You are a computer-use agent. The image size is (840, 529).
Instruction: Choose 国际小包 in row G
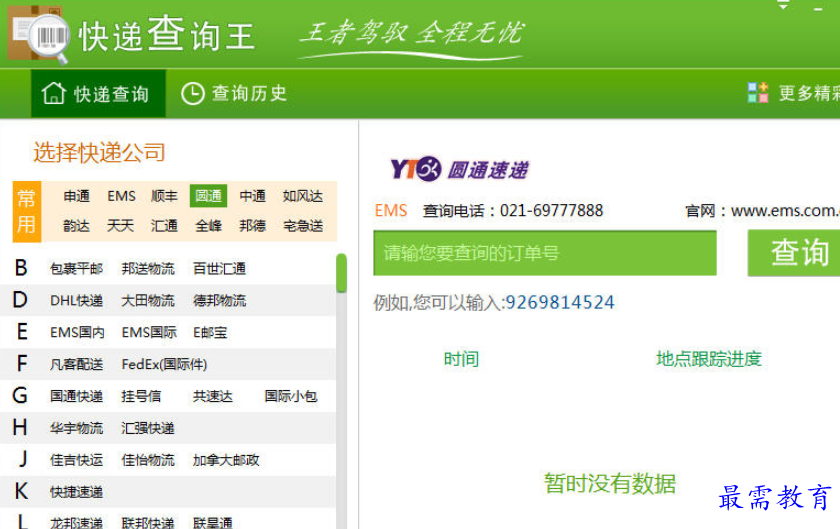click(x=291, y=396)
